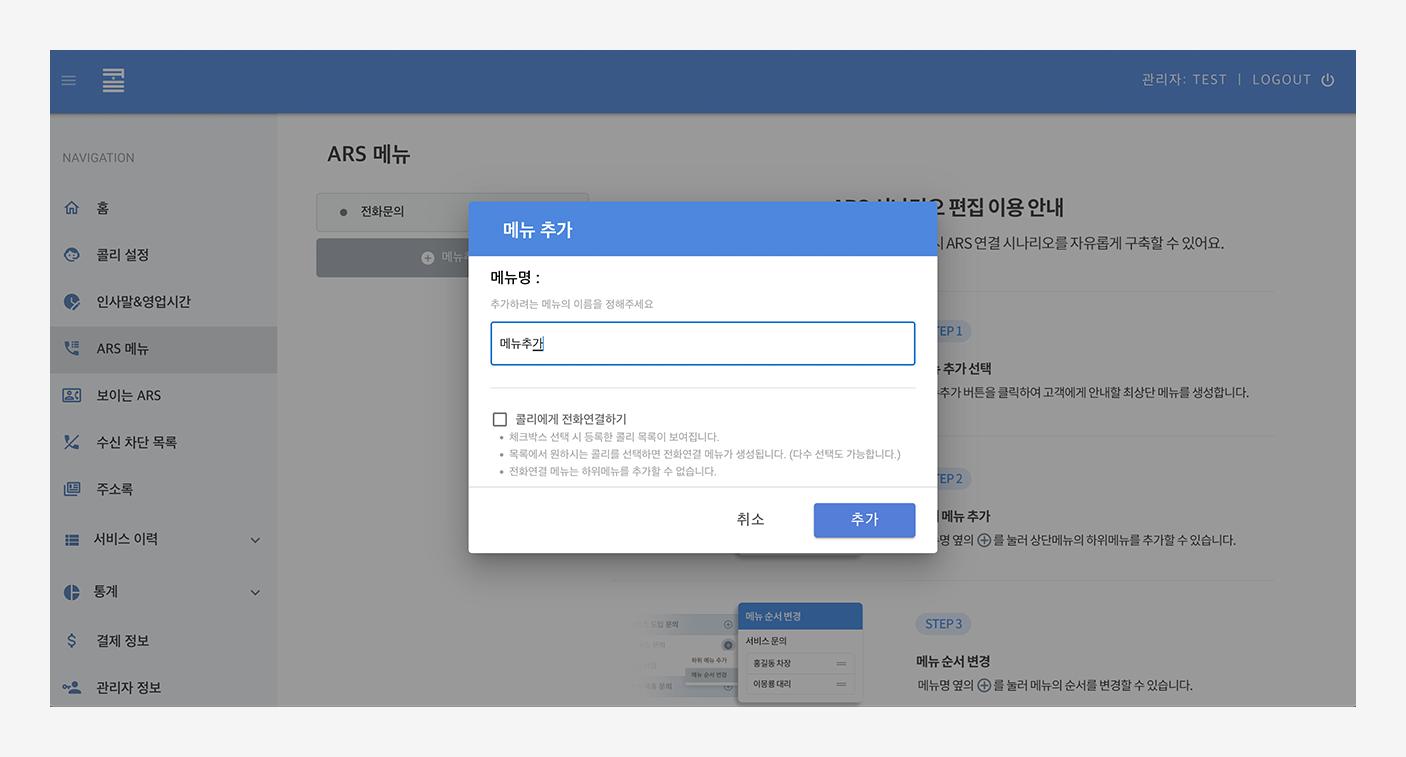Image resolution: width=1406 pixels, height=757 pixels.
Task: Expand the 서비스 이력 chevron
Action: click(x=255, y=540)
